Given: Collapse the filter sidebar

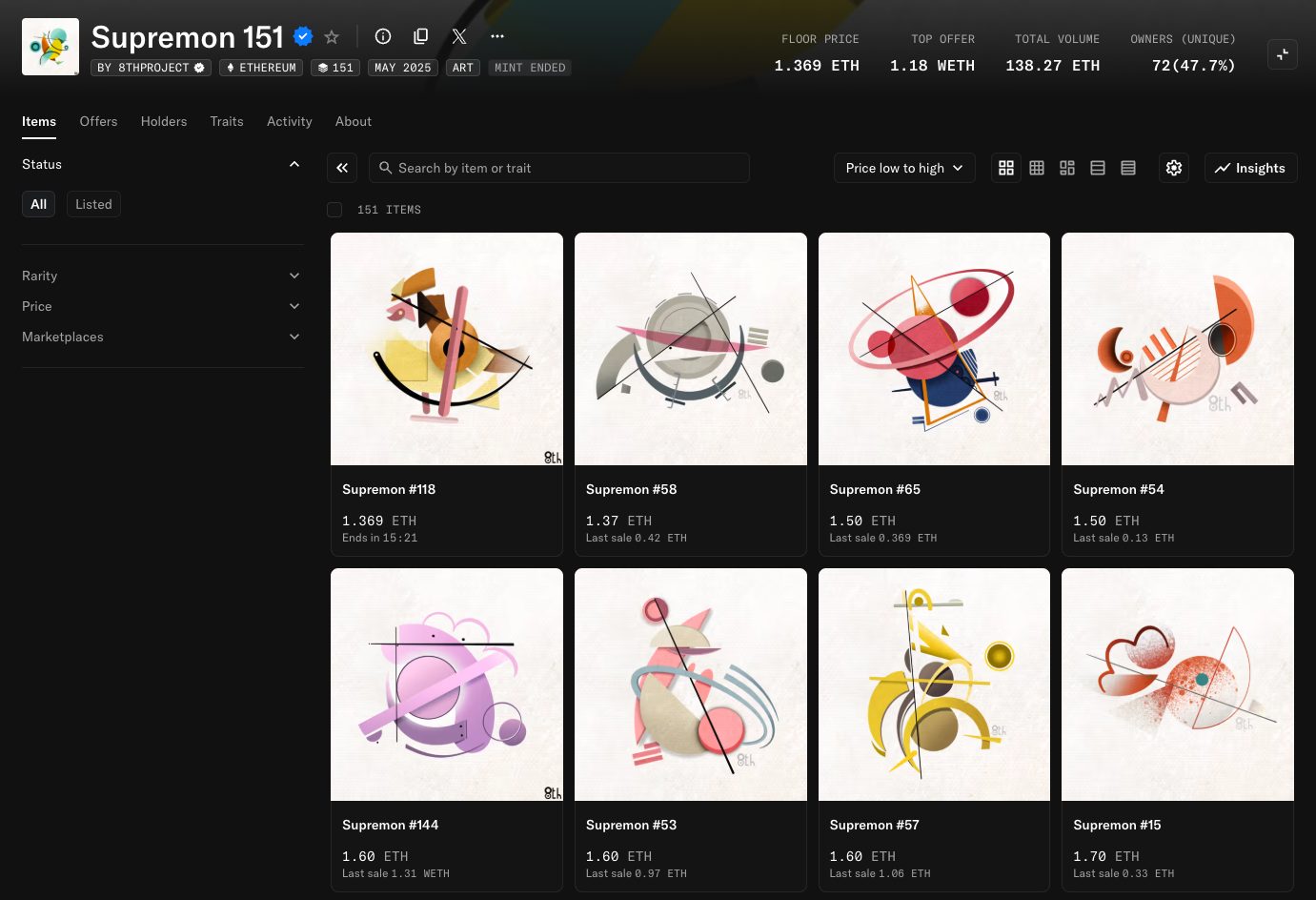Looking at the screenshot, I should 342,168.
